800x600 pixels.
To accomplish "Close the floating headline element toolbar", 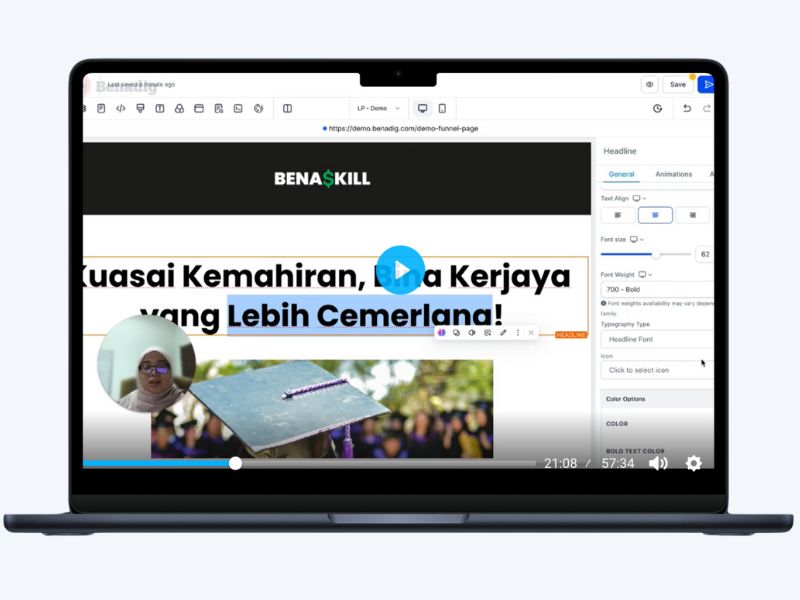I will tap(531, 332).
